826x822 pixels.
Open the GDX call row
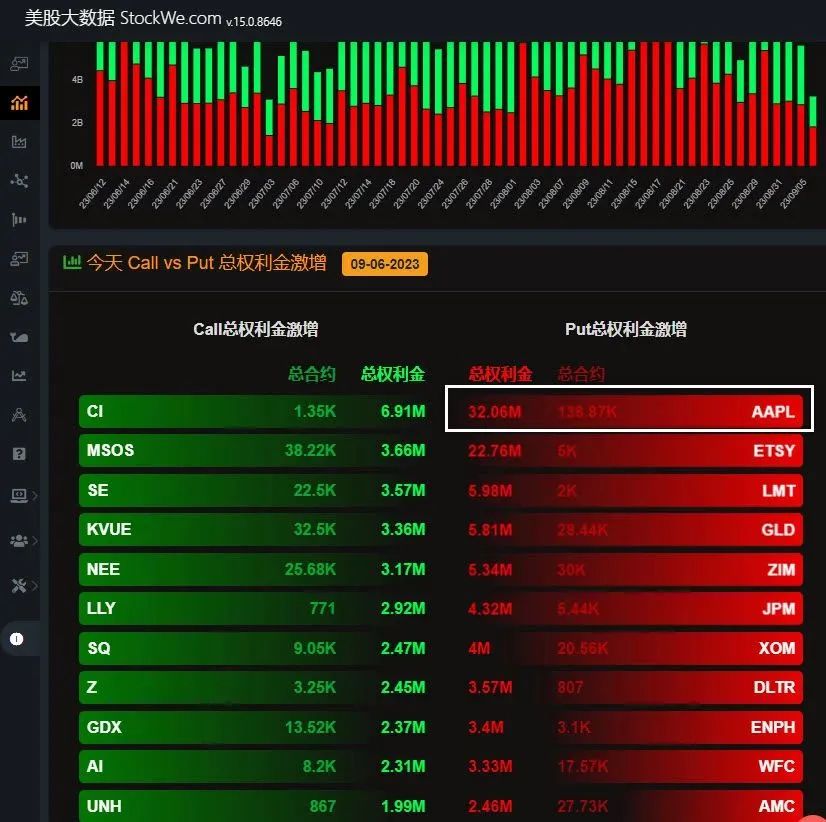click(255, 727)
